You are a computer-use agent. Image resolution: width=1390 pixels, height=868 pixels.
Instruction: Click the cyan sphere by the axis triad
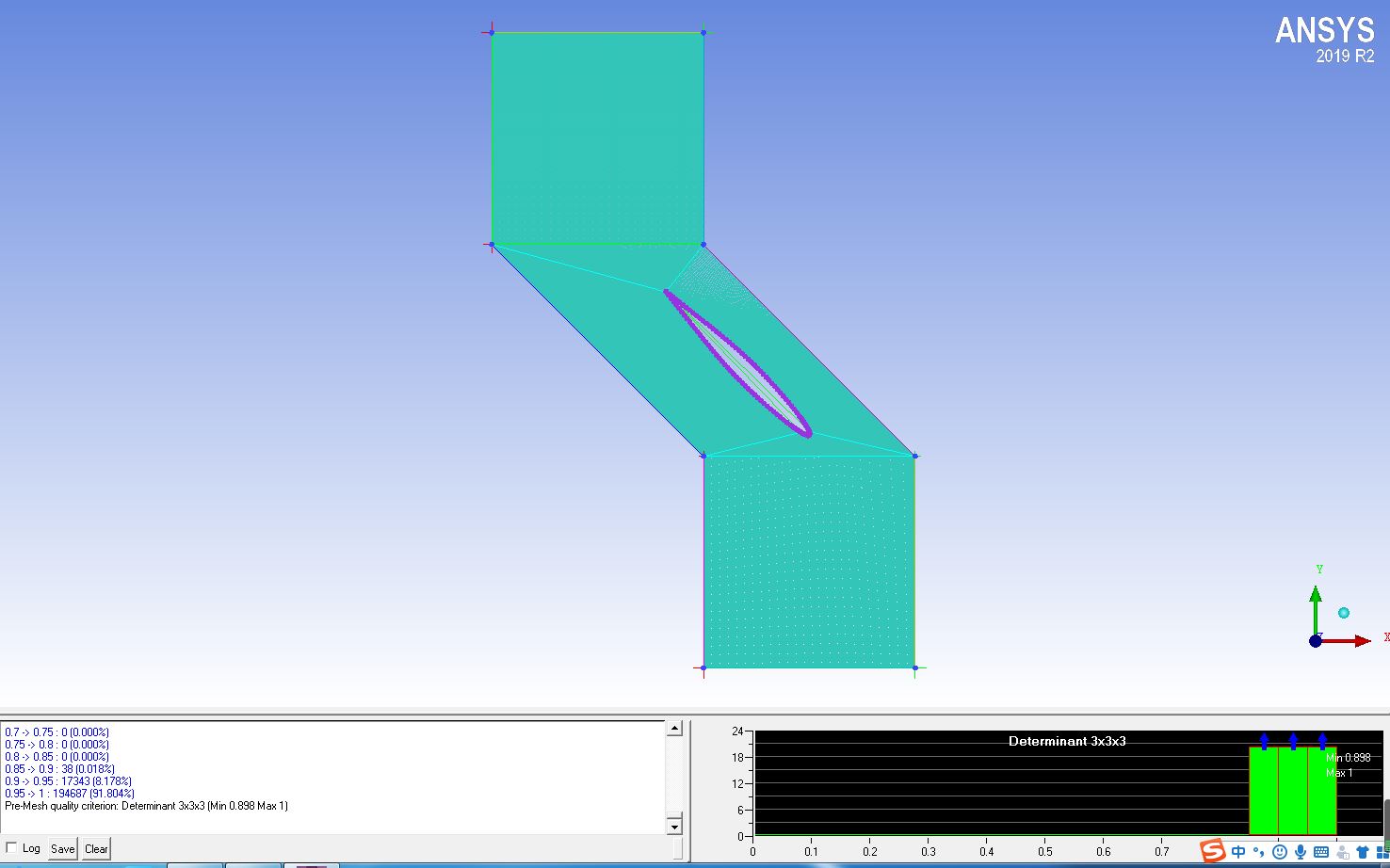coord(1344,613)
